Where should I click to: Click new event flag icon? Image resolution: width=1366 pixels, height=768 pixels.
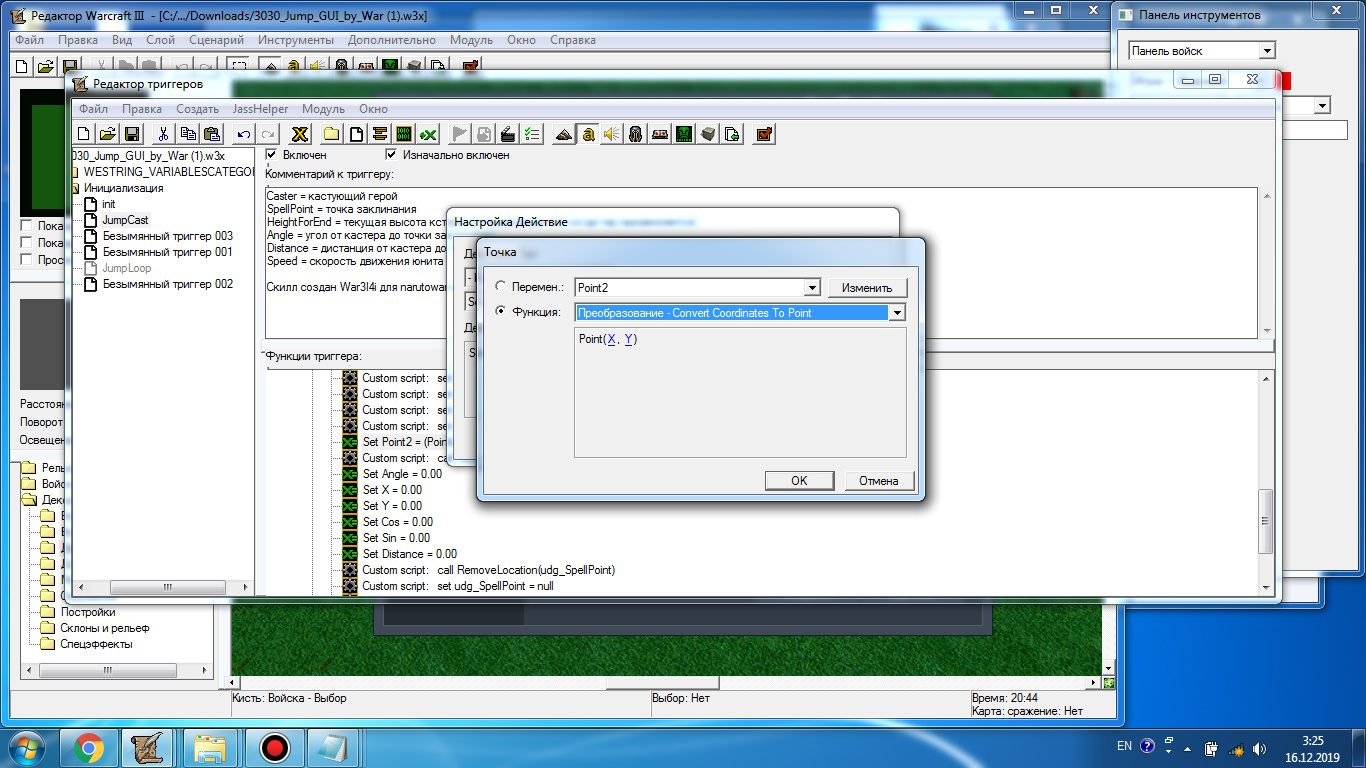point(460,134)
